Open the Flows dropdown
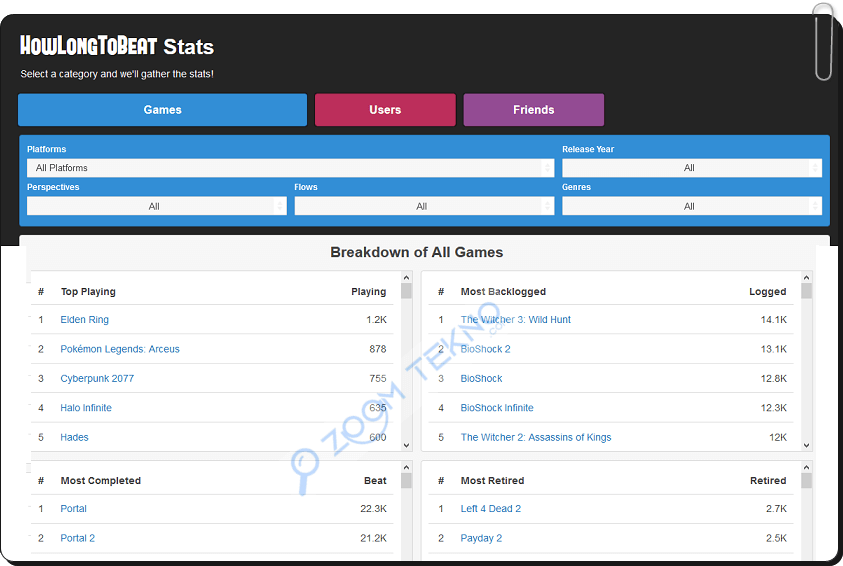843x566 pixels. pos(424,206)
